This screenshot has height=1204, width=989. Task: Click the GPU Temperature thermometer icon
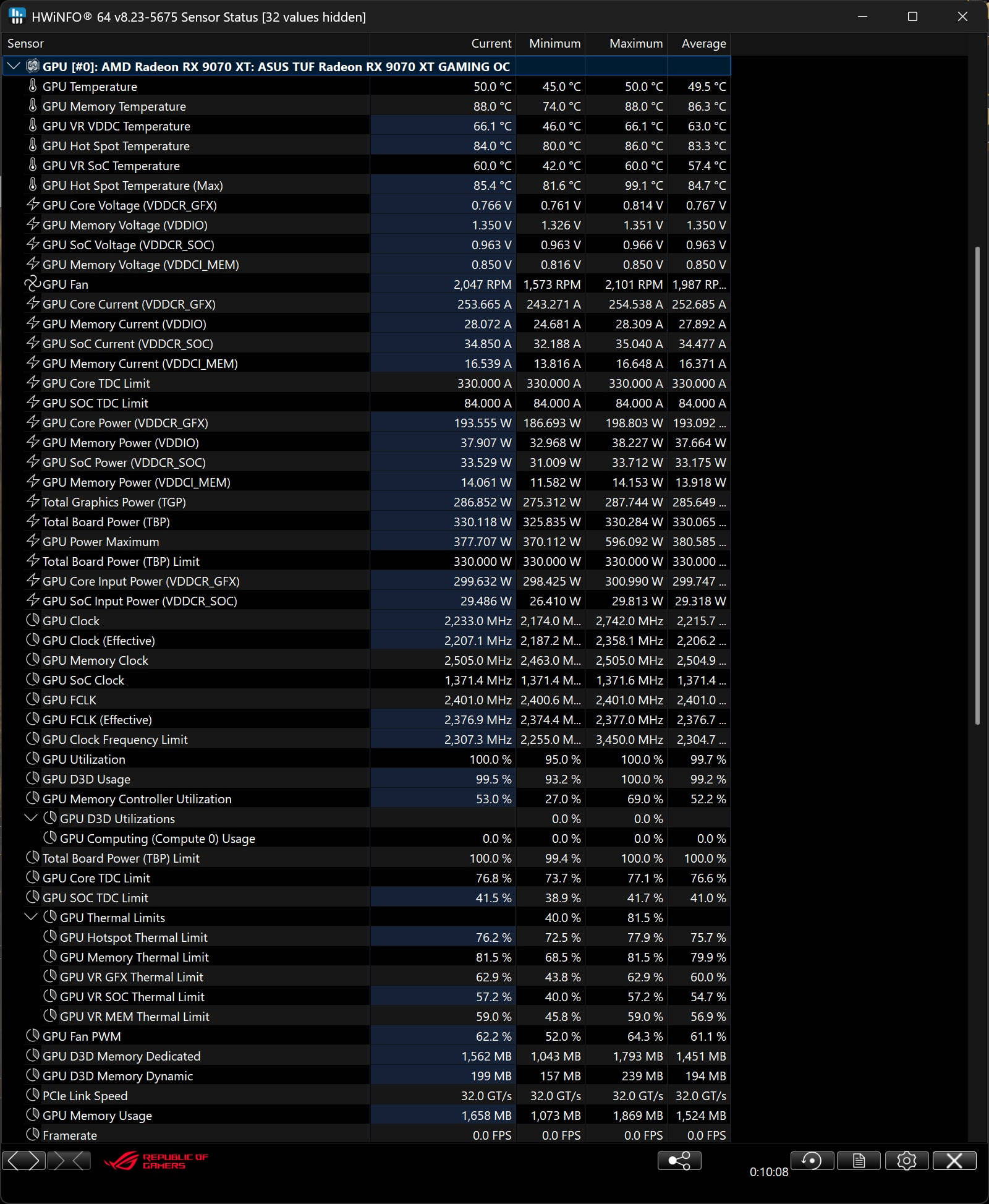click(x=33, y=86)
